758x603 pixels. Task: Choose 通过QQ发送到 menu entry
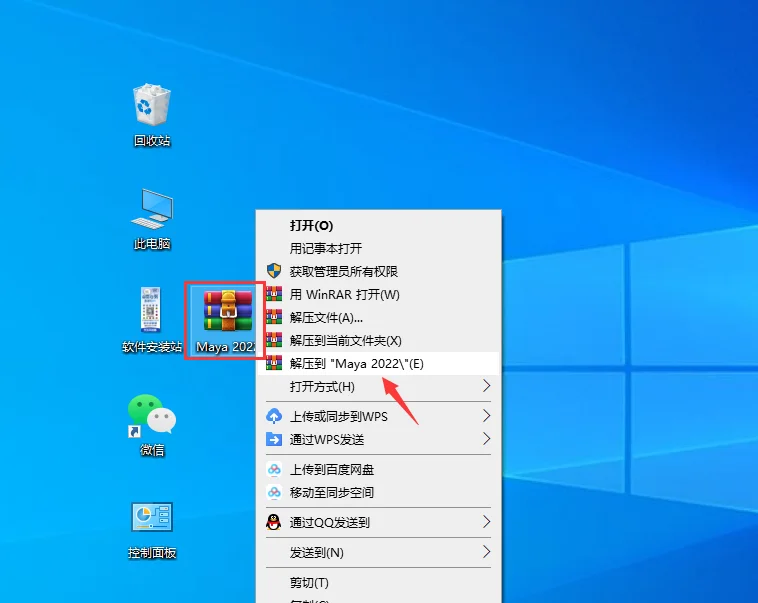tap(378, 522)
